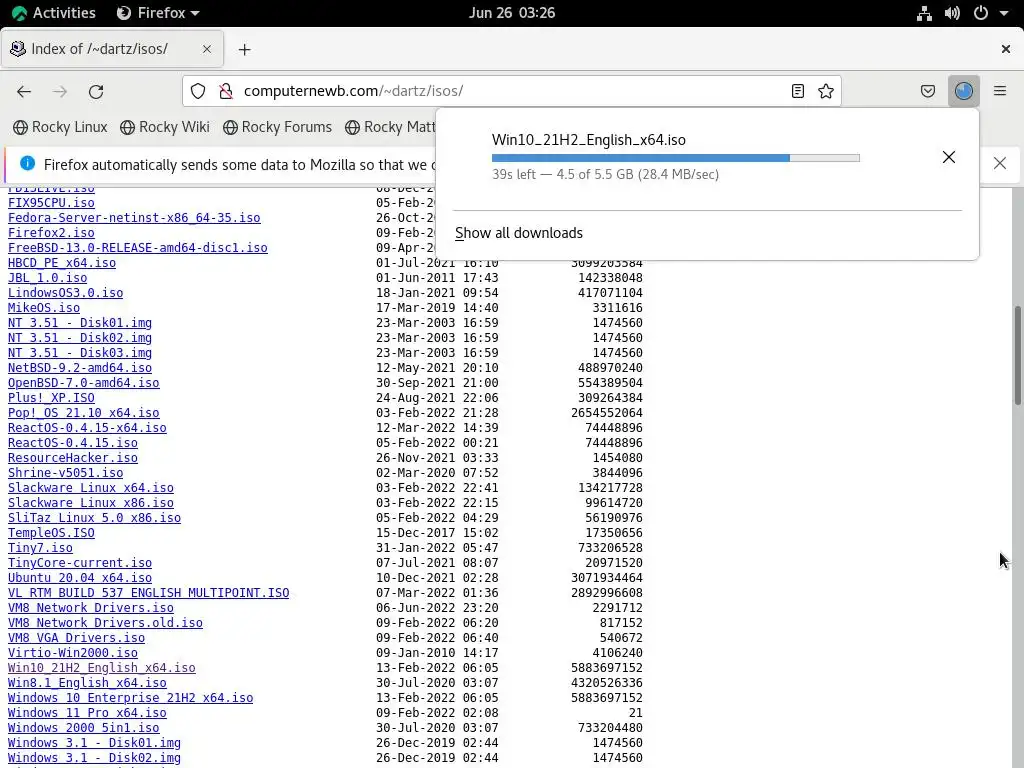This screenshot has width=1024, height=768.
Task: Open VM8_Network_Drivers.old.iso link
Action: (x=105, y=624)
